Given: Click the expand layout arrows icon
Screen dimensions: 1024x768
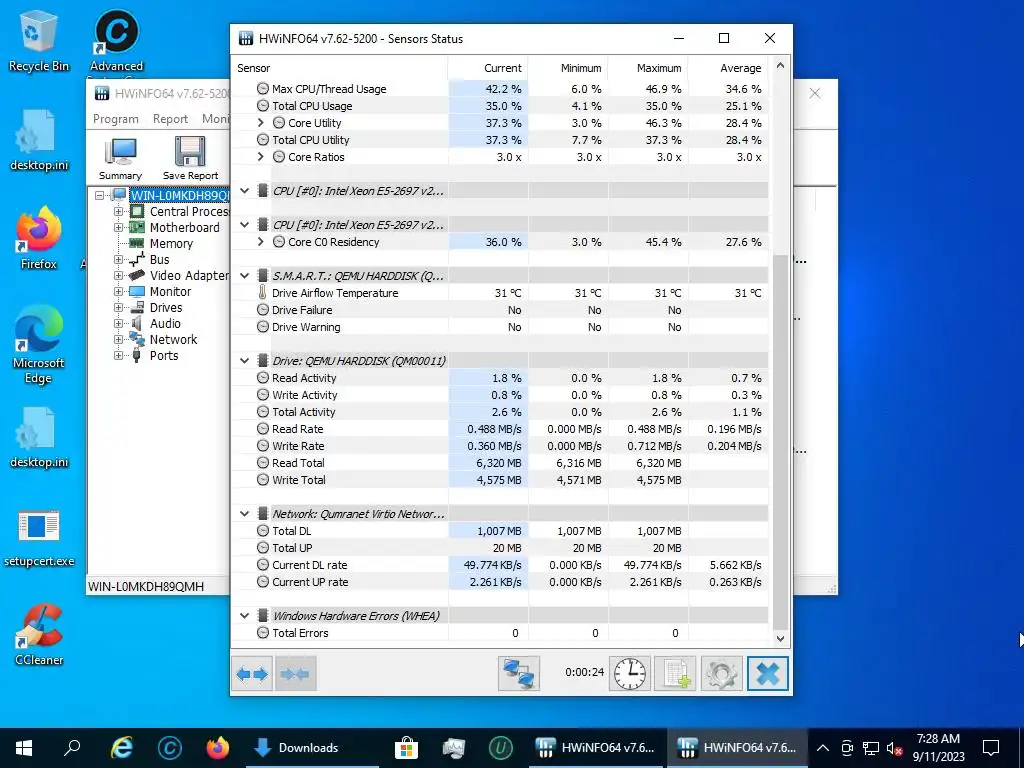Looking at the screenshot, I should click(252, 673).
